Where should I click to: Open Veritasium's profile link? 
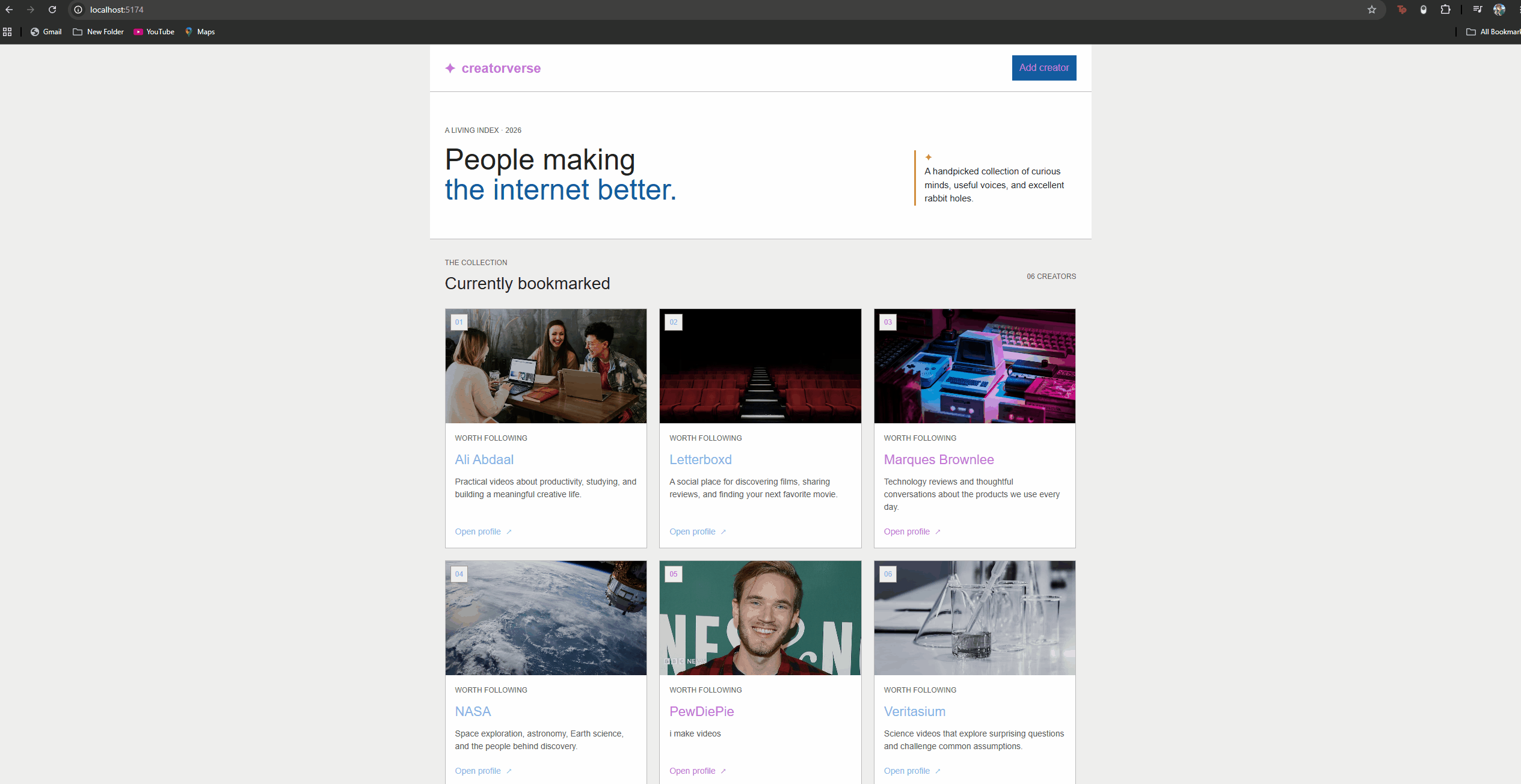tap(912, 771)
